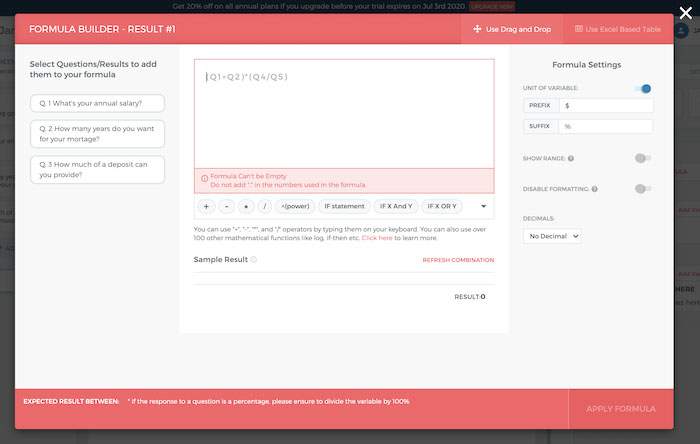Viewport: 700px width, 444px height.
Task: Click REFRESH COMBINATION
Action: click(458, 260)
